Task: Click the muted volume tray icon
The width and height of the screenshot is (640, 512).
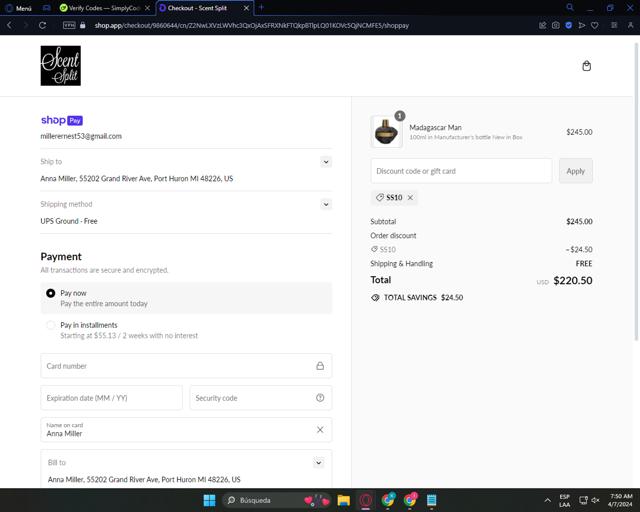Action: (x=596, y=500)
